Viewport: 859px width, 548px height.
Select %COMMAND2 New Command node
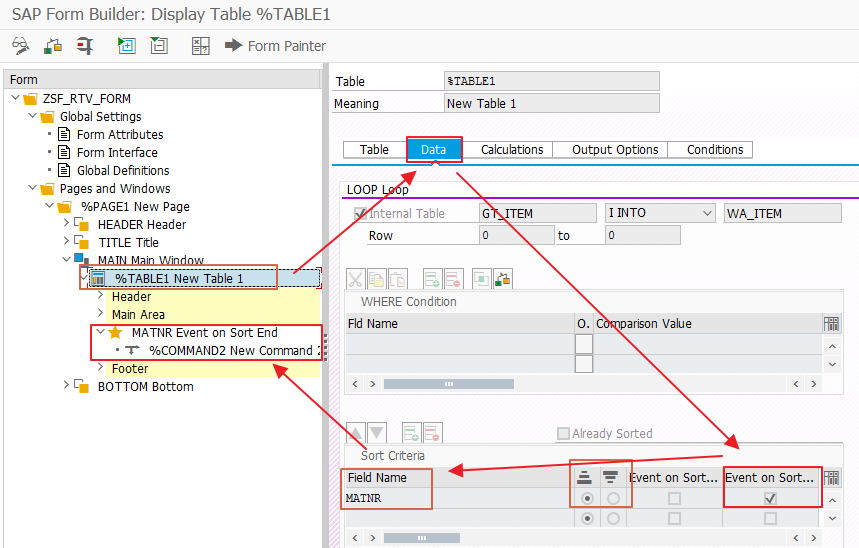(233, 351)
